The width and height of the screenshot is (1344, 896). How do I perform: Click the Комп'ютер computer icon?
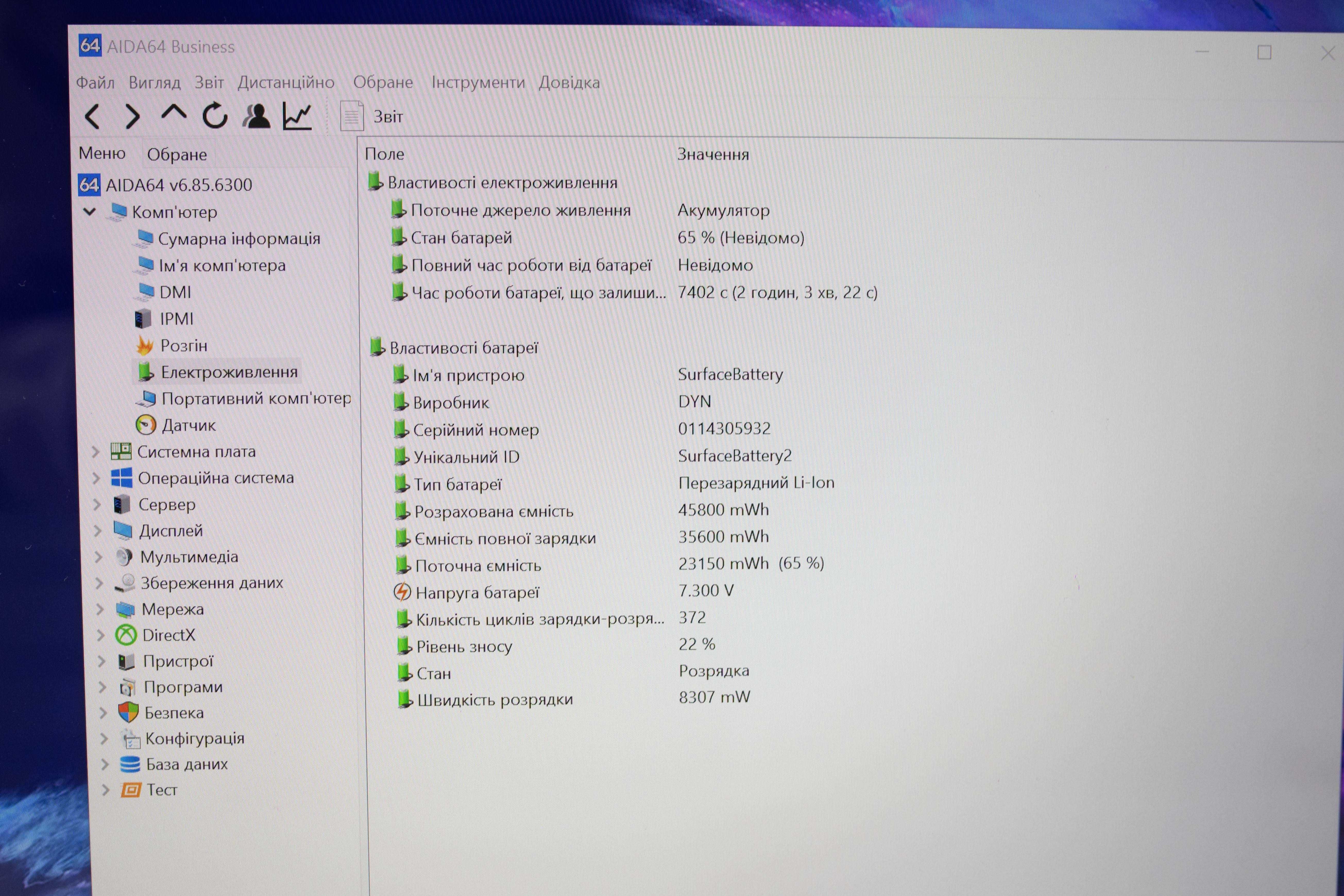117,212
